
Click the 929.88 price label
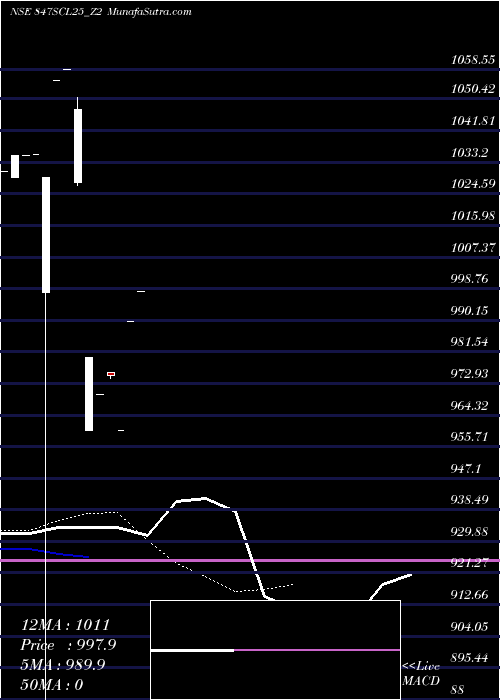[469, 532]
